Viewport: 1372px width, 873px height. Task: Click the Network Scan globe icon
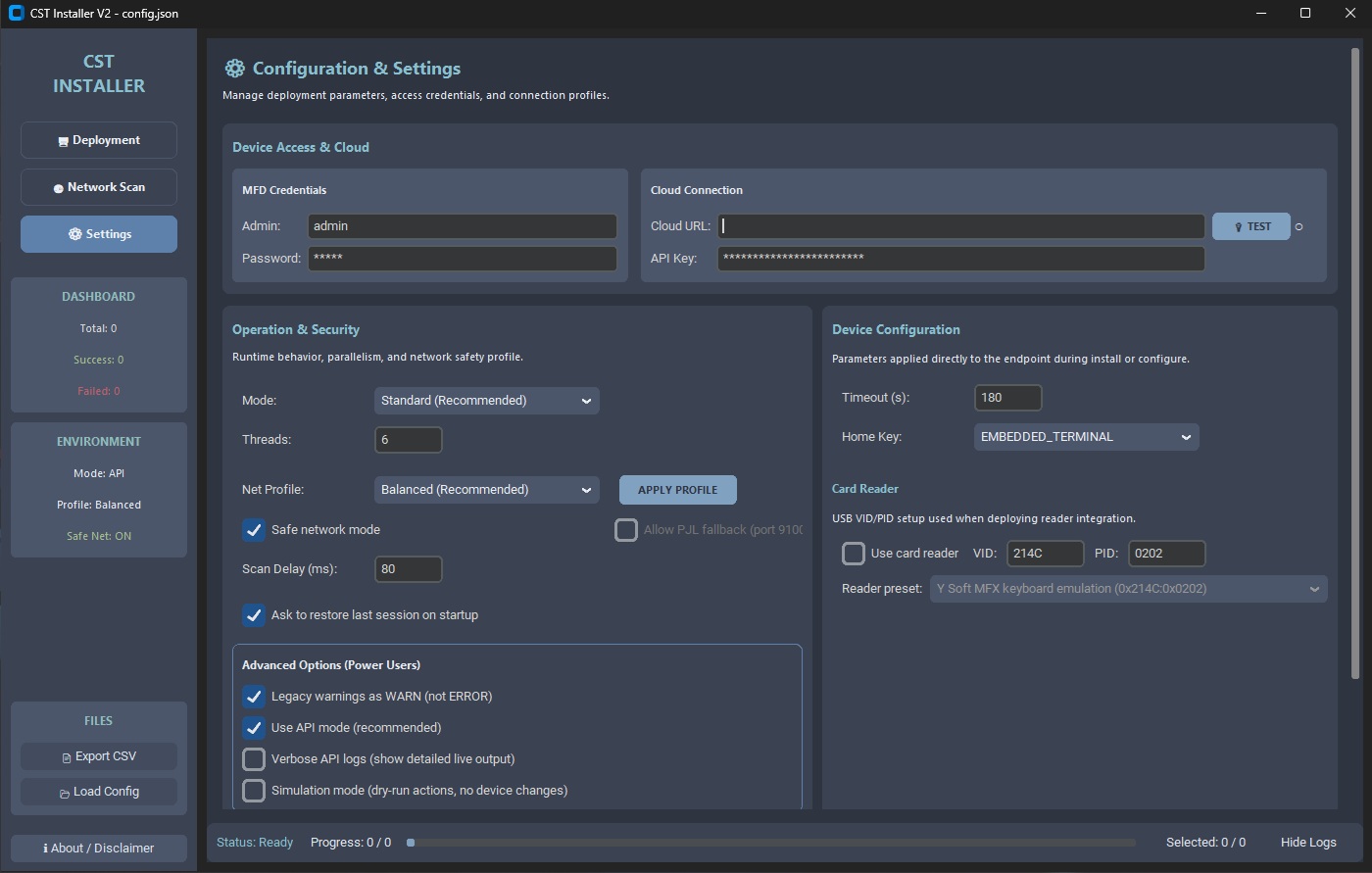(x=59, y=188)
